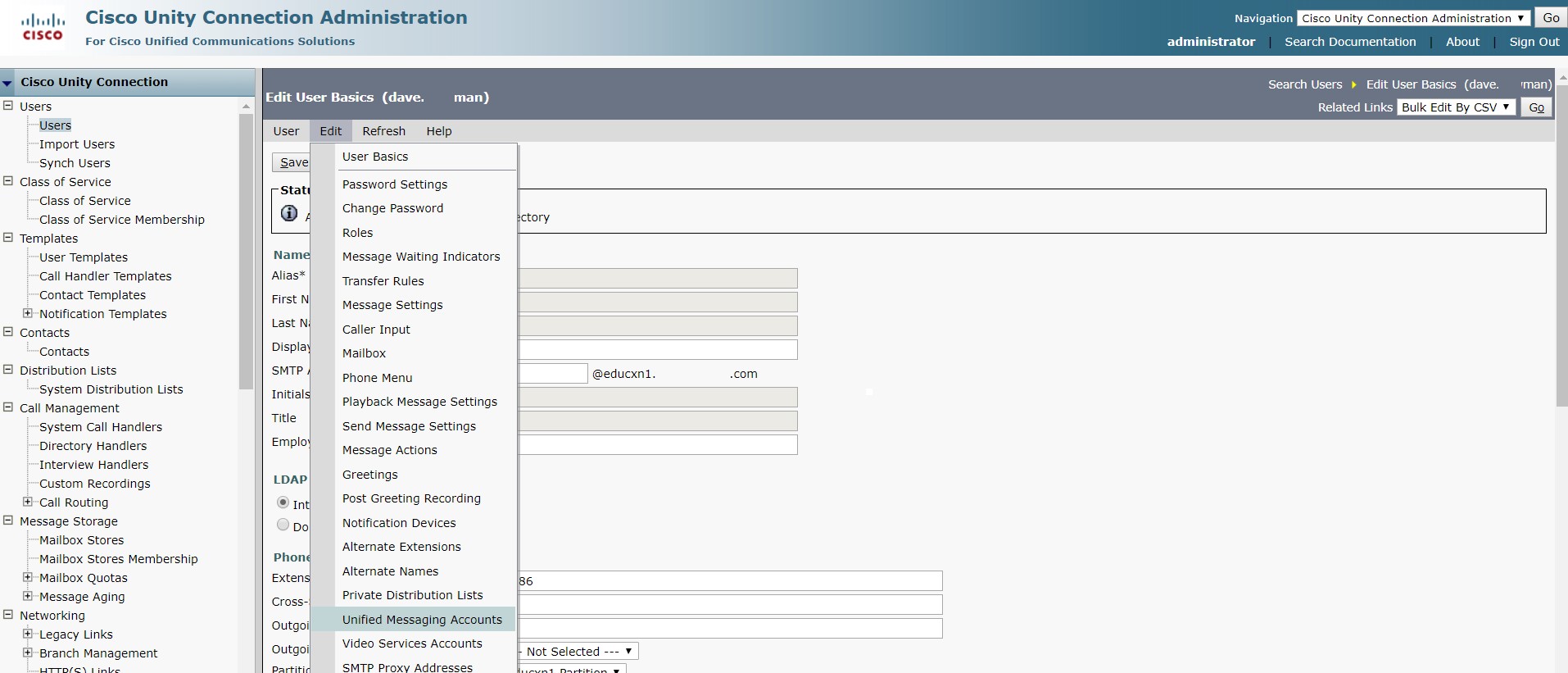The height and width of the screenshot is (673, 1568).
Task: Collapse the Templates tree node
Action: pyautogui.click(x=8, y=238)
